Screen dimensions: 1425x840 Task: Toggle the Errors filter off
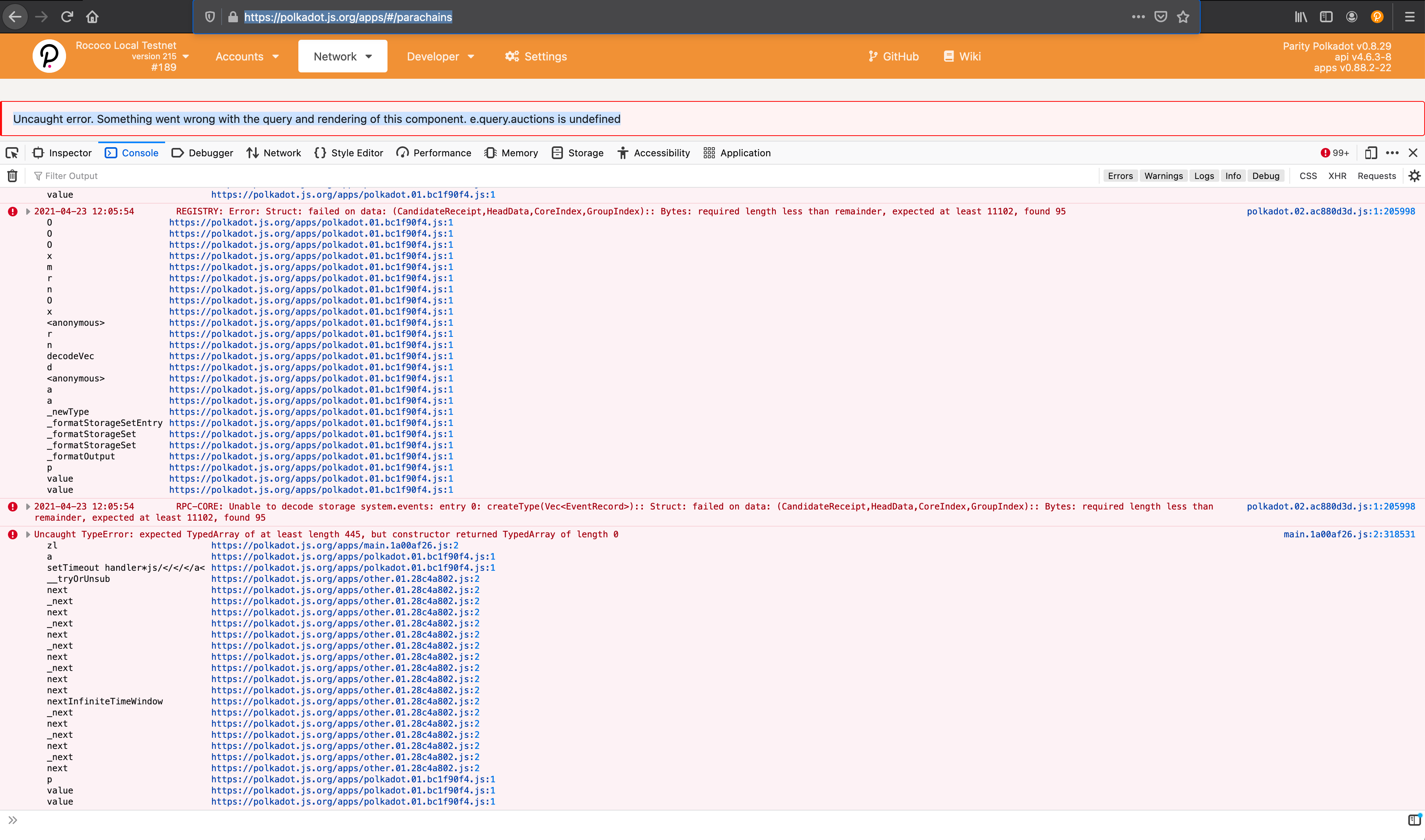point(1120,175)
